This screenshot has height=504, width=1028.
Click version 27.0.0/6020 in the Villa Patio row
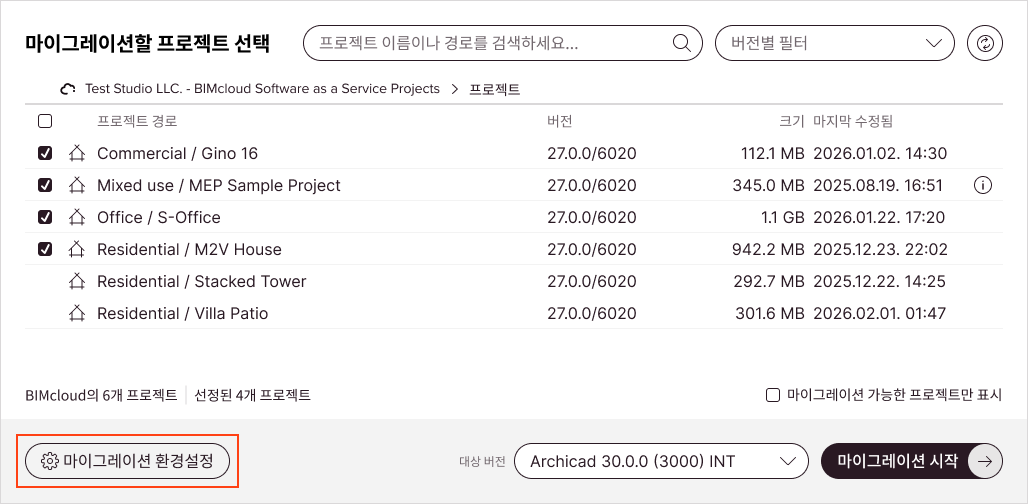pyautogui.click(x=591, y=313)
